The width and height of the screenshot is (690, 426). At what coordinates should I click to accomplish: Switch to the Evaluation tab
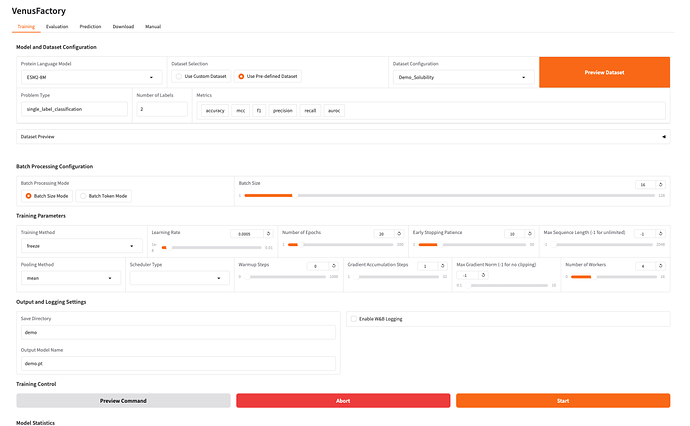coord(57,27)
